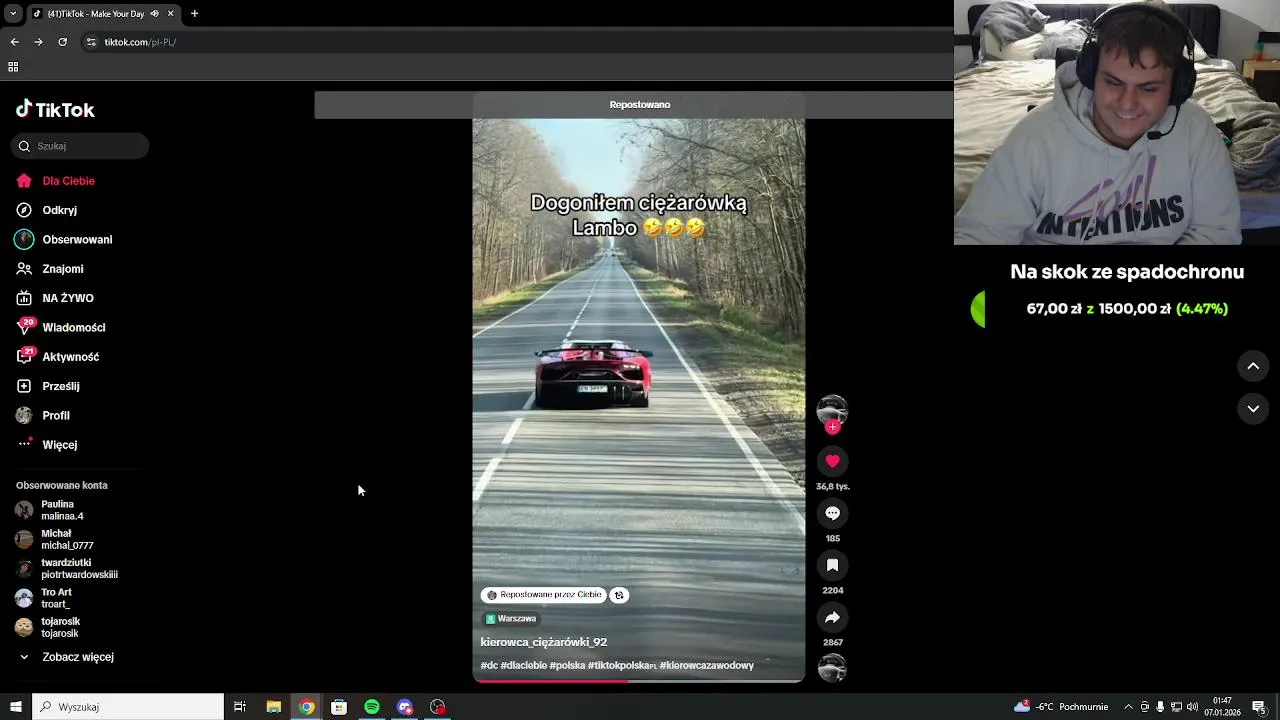Screen dimensions: 1280x720
Task: Open the spinning sound disc for the video
Action: 832,667
